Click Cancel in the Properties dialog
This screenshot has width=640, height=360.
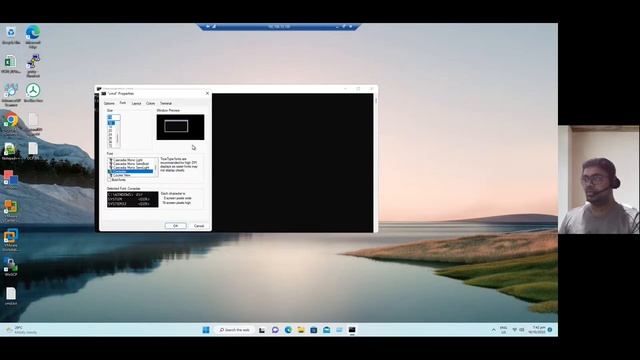click(x=199, y=226)
